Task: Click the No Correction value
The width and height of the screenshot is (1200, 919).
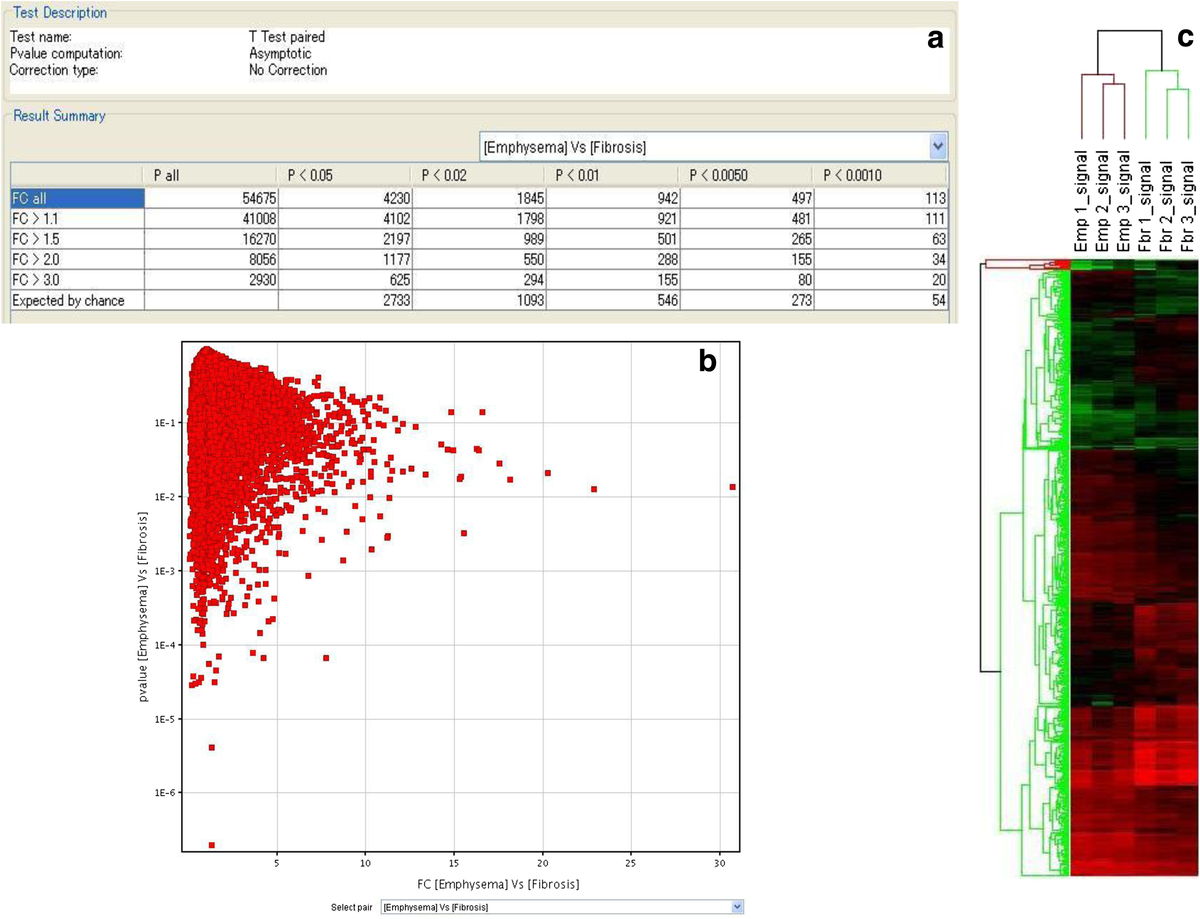Action: [x=288, y=70]
